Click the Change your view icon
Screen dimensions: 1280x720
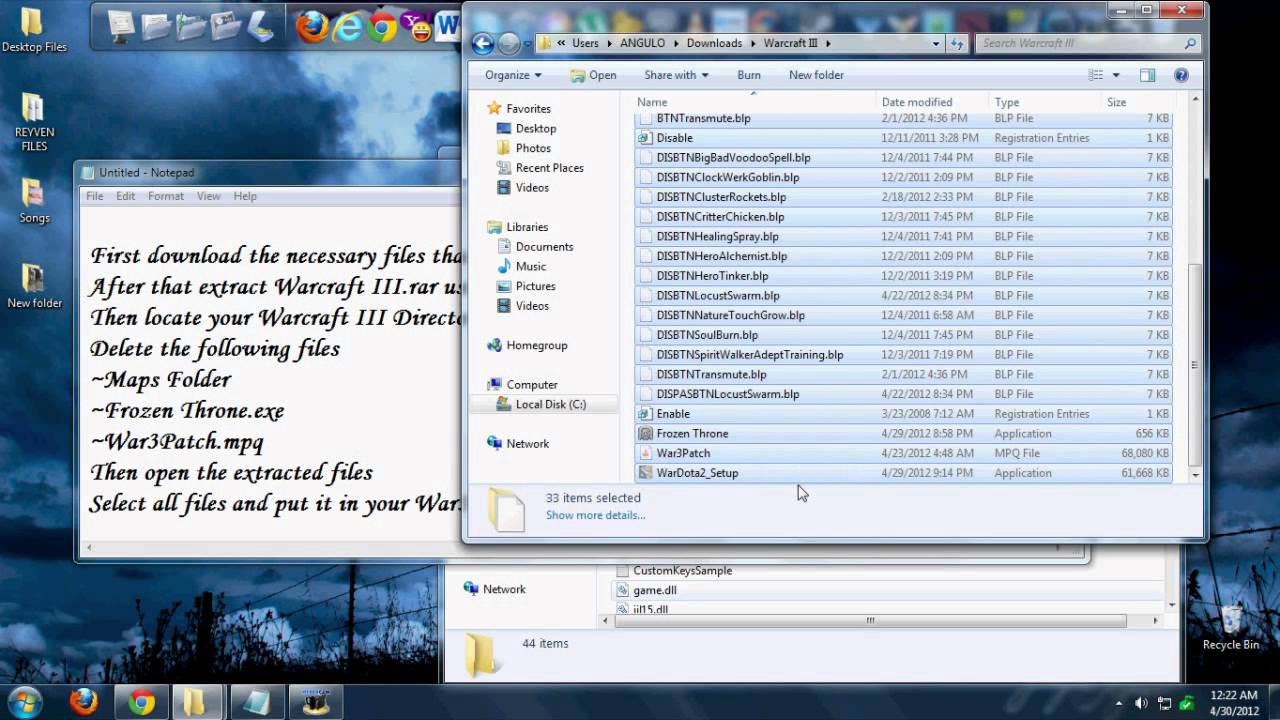tap(1096, 75)
